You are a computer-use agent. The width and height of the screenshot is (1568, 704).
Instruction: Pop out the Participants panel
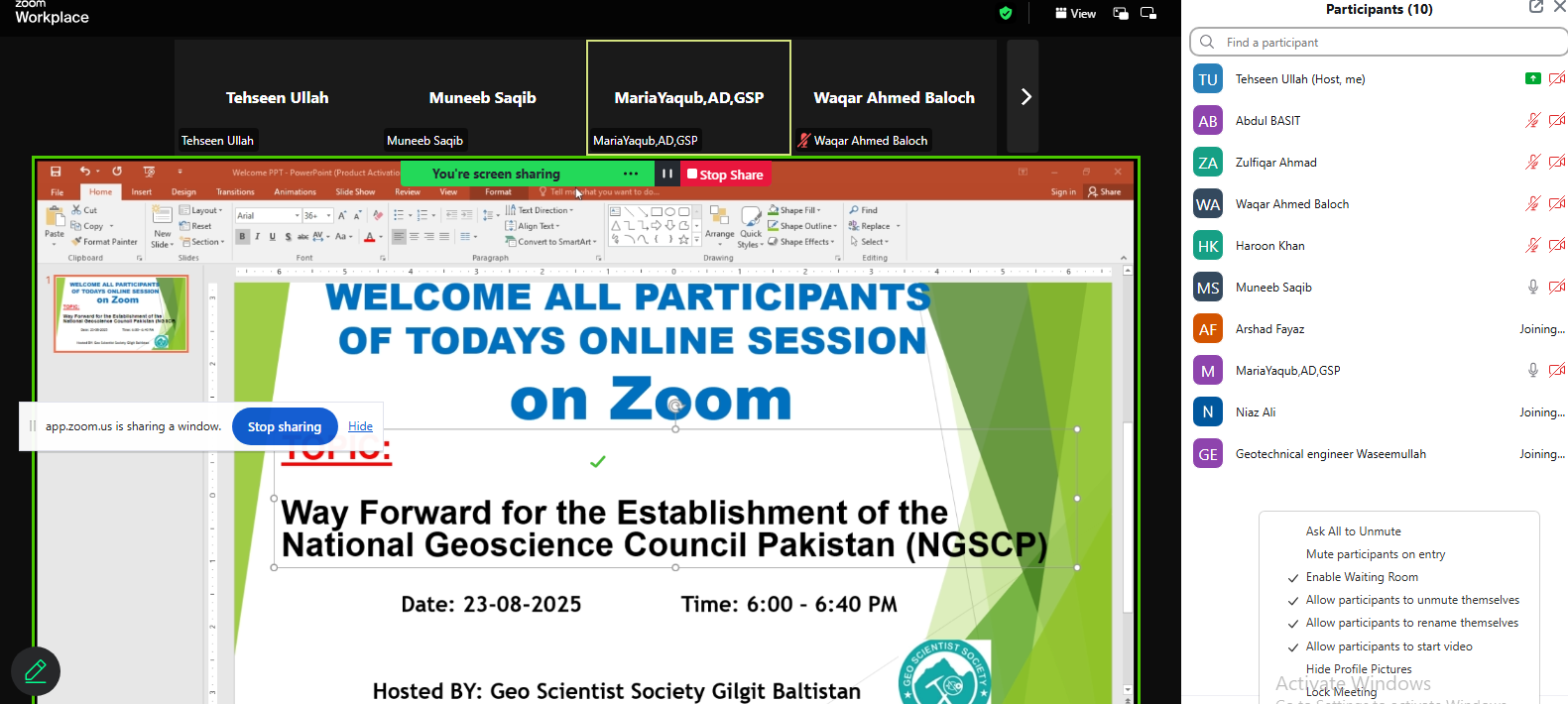tap(1535, 7)
